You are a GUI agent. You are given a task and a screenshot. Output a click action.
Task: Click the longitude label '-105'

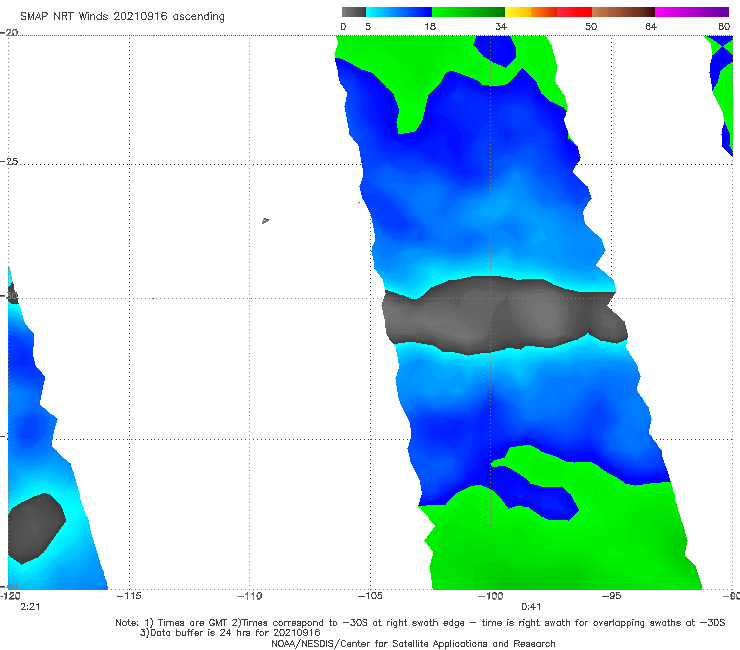370,596
